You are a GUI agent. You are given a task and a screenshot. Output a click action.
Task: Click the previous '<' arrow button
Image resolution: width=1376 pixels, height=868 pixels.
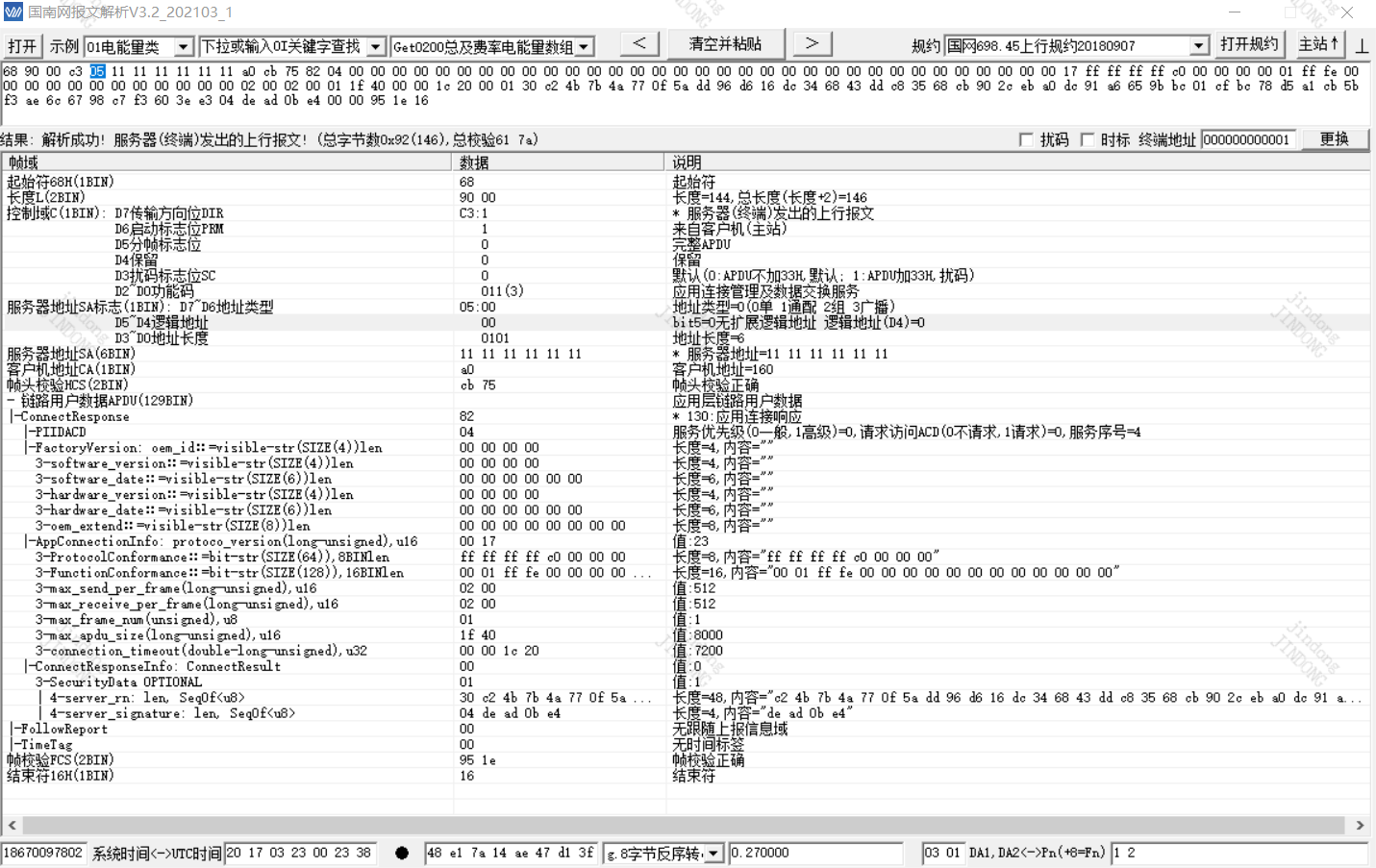[x=639, y=43]
